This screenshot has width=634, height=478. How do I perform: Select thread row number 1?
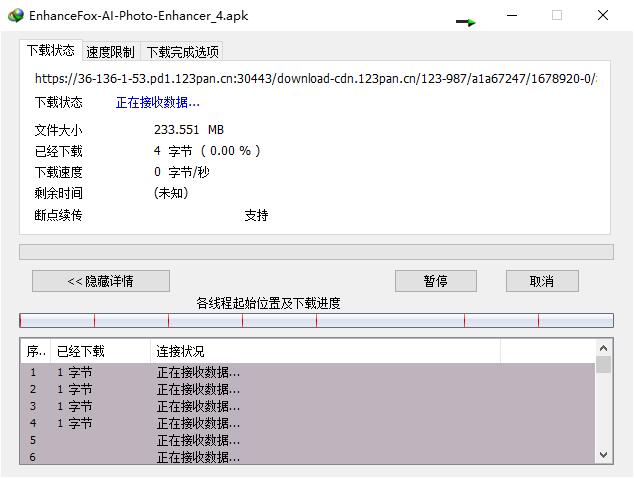click(300, 372)
